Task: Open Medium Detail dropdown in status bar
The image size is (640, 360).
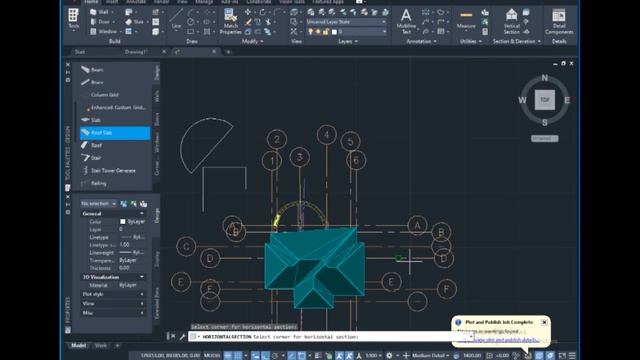Action: pos(430,356)
